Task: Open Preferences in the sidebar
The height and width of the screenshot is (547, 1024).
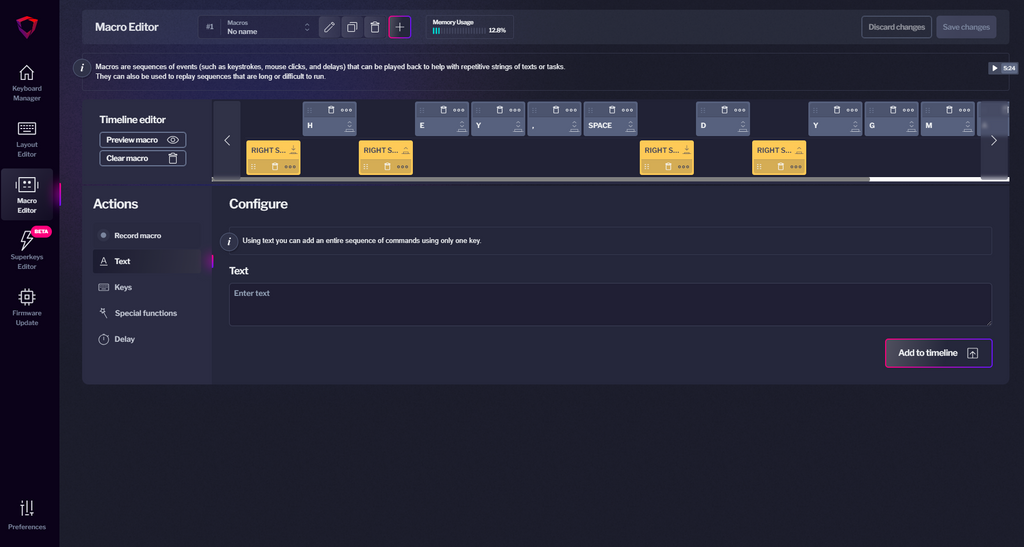Action: [27, 515]
